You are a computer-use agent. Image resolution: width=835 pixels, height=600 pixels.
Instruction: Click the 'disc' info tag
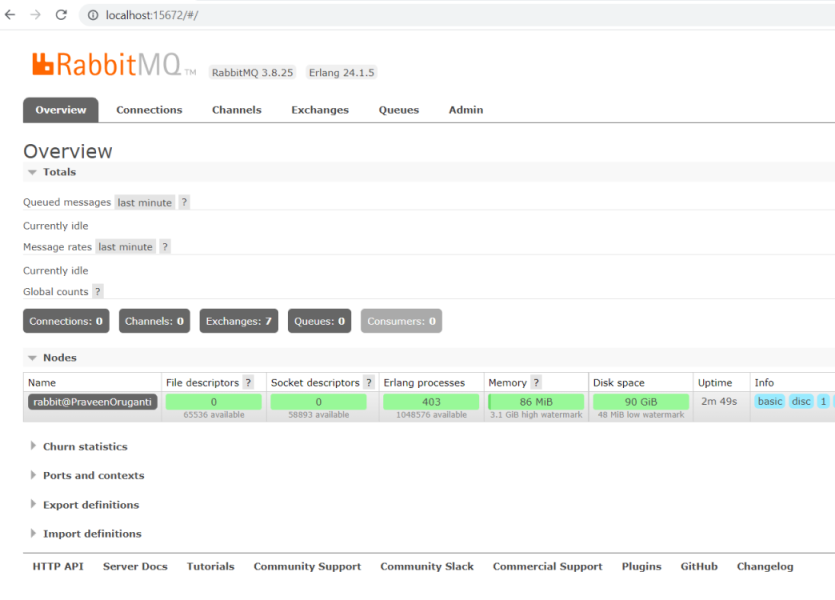(x=801, y=401)
